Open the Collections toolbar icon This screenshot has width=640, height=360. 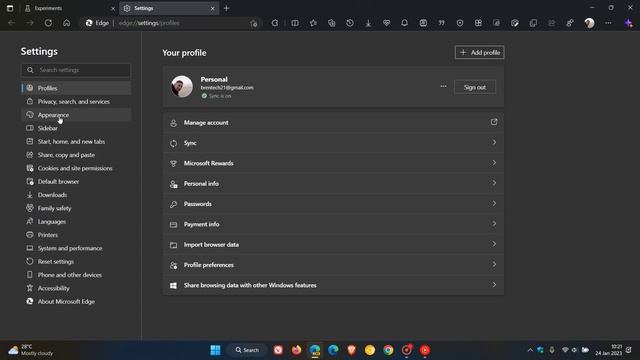click(x=331, y=23)
